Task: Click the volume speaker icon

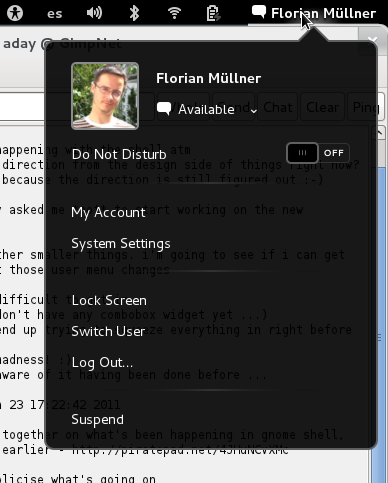Action: click(94, 13)
